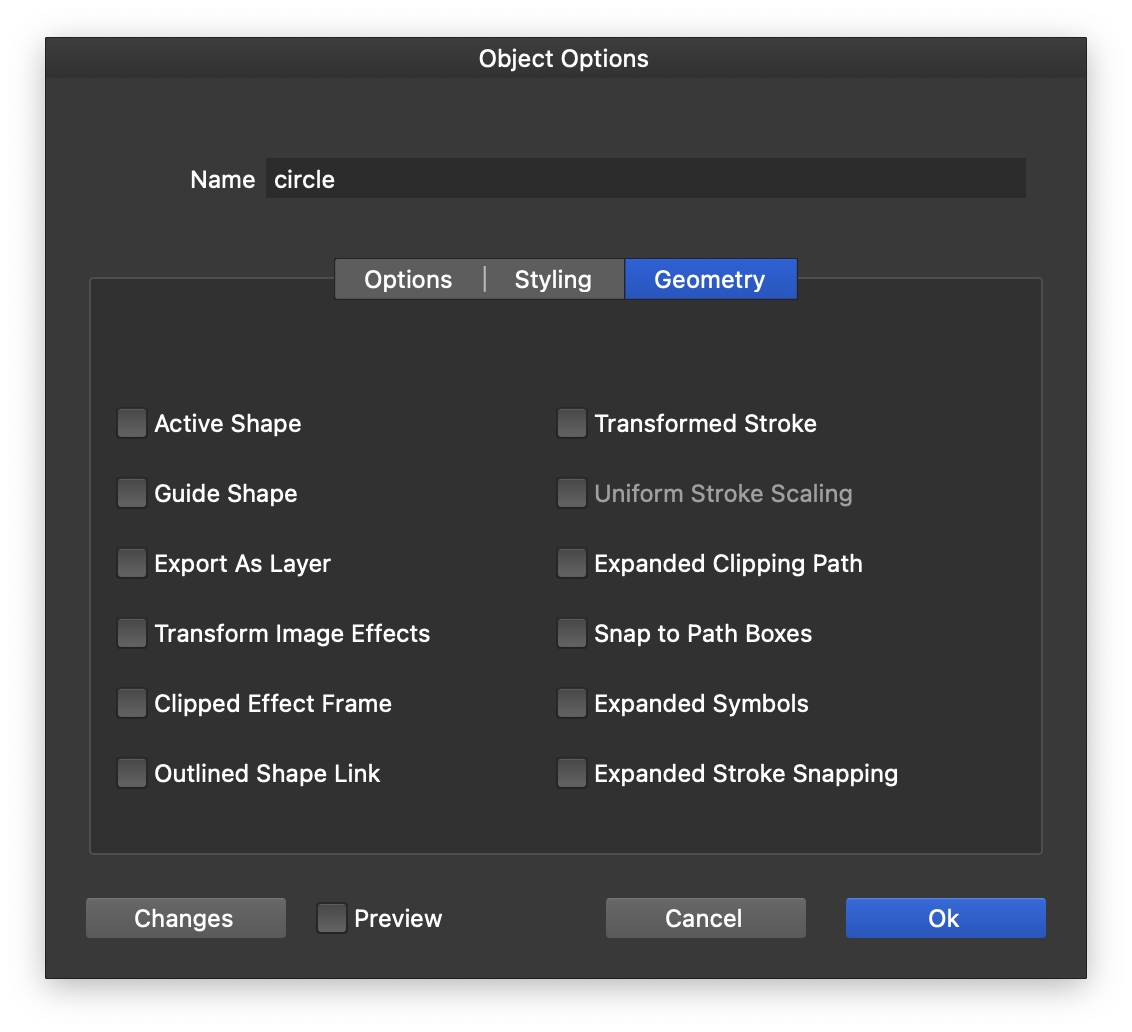Toggle the Guide Shape checkbox
The height and width of the screenshot is (1032, 1132).
132,494
